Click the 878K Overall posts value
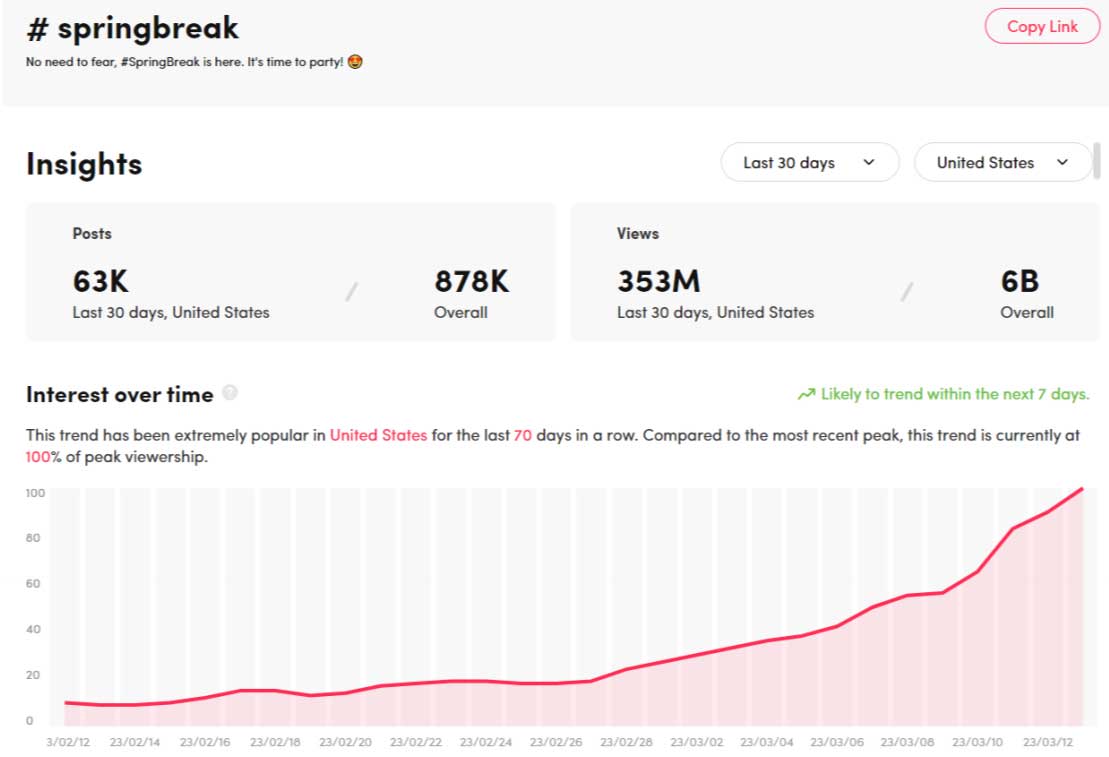Viewport: 1109px width, 757px height. point(471,281)
